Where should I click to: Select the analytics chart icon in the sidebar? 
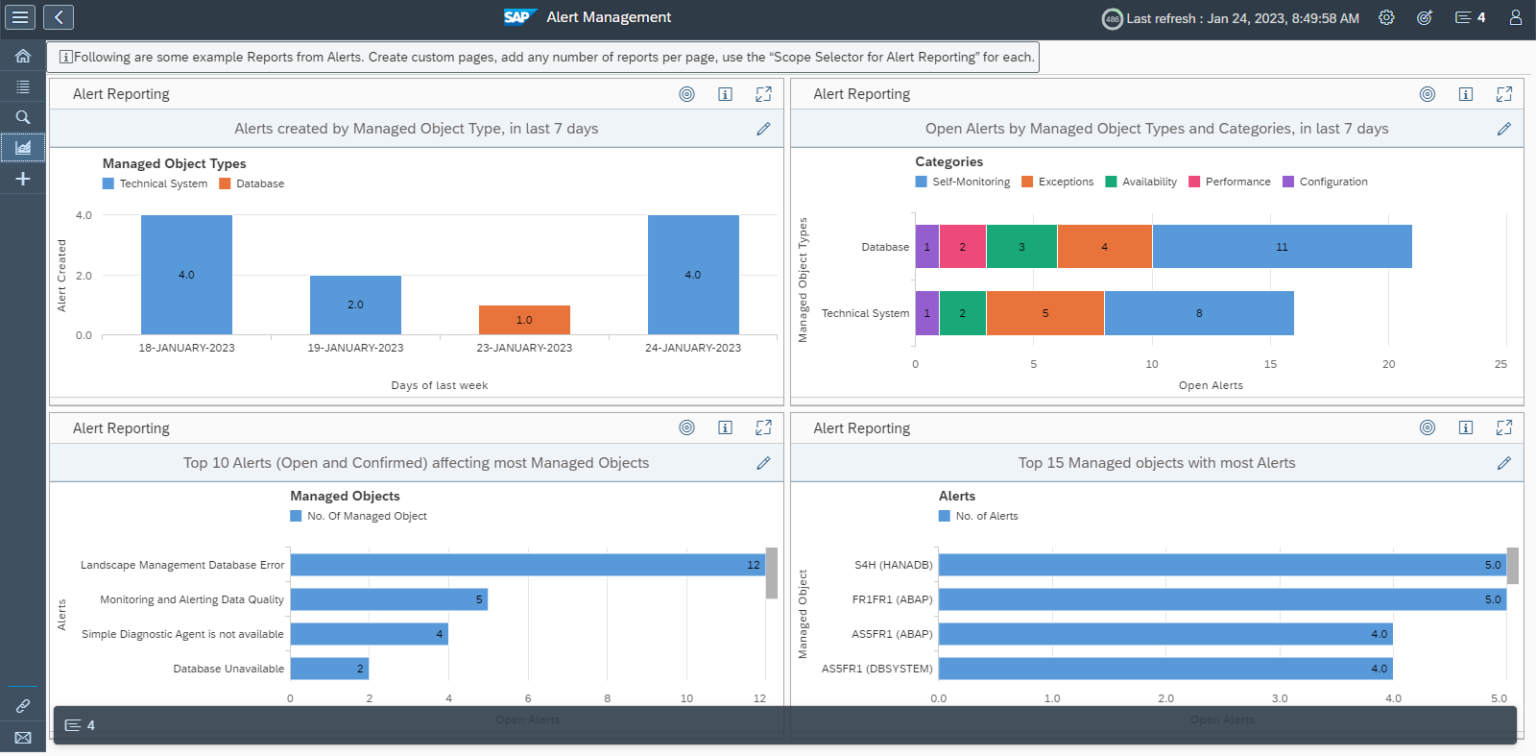[21, 147]
